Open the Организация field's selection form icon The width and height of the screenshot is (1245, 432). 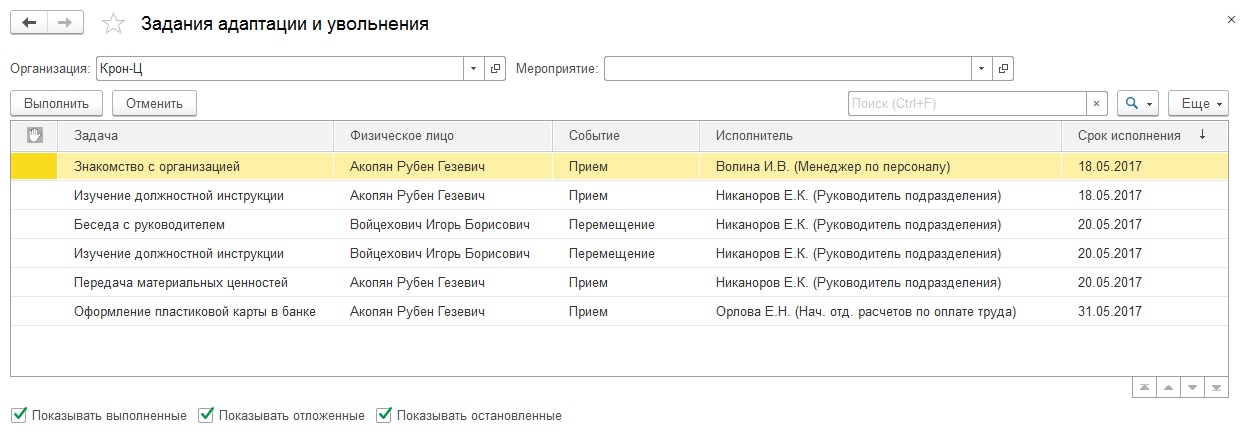coord(495,69)
